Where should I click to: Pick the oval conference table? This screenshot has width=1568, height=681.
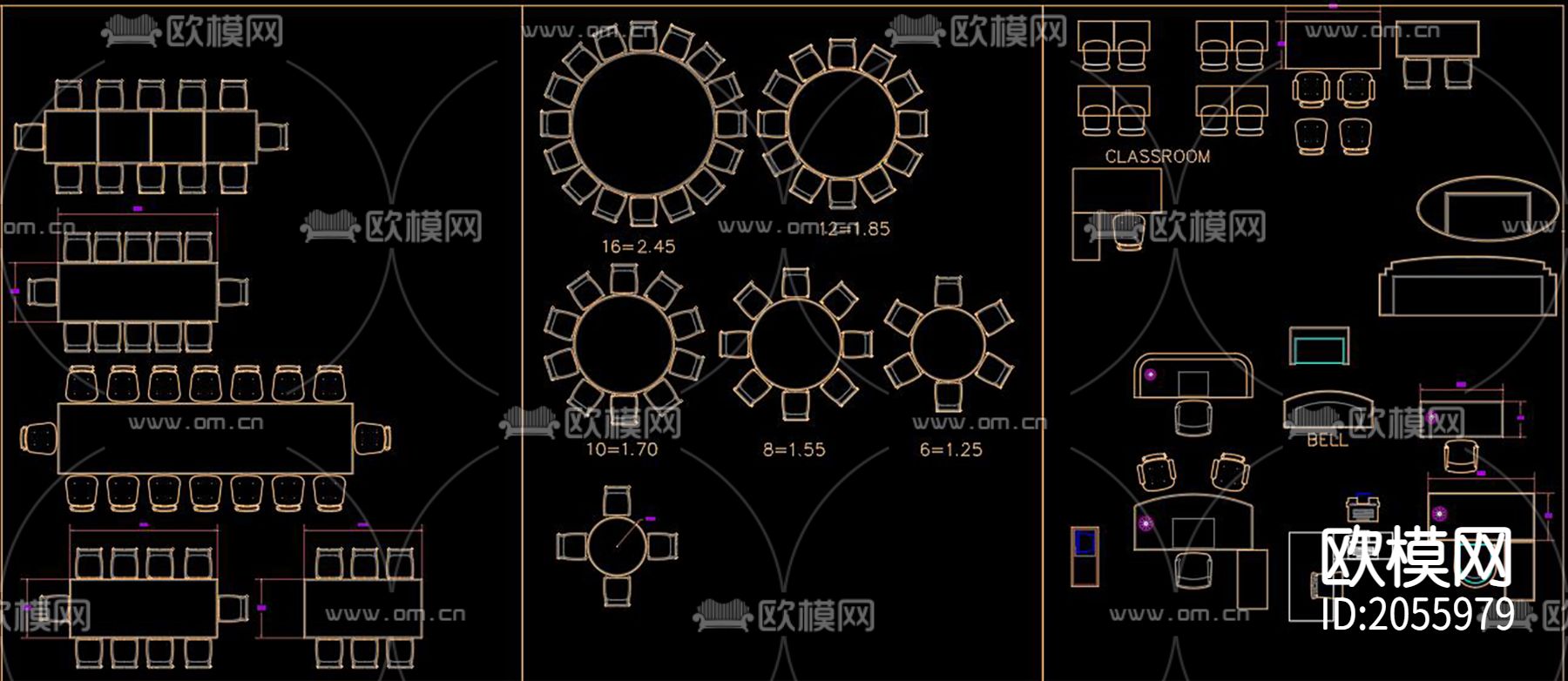[1487, 209]
